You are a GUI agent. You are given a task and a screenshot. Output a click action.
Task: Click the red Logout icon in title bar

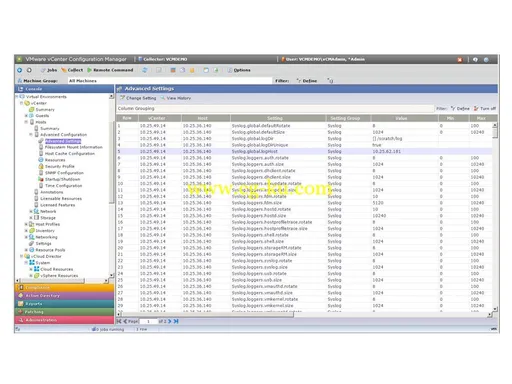click(x=460, y=60)
